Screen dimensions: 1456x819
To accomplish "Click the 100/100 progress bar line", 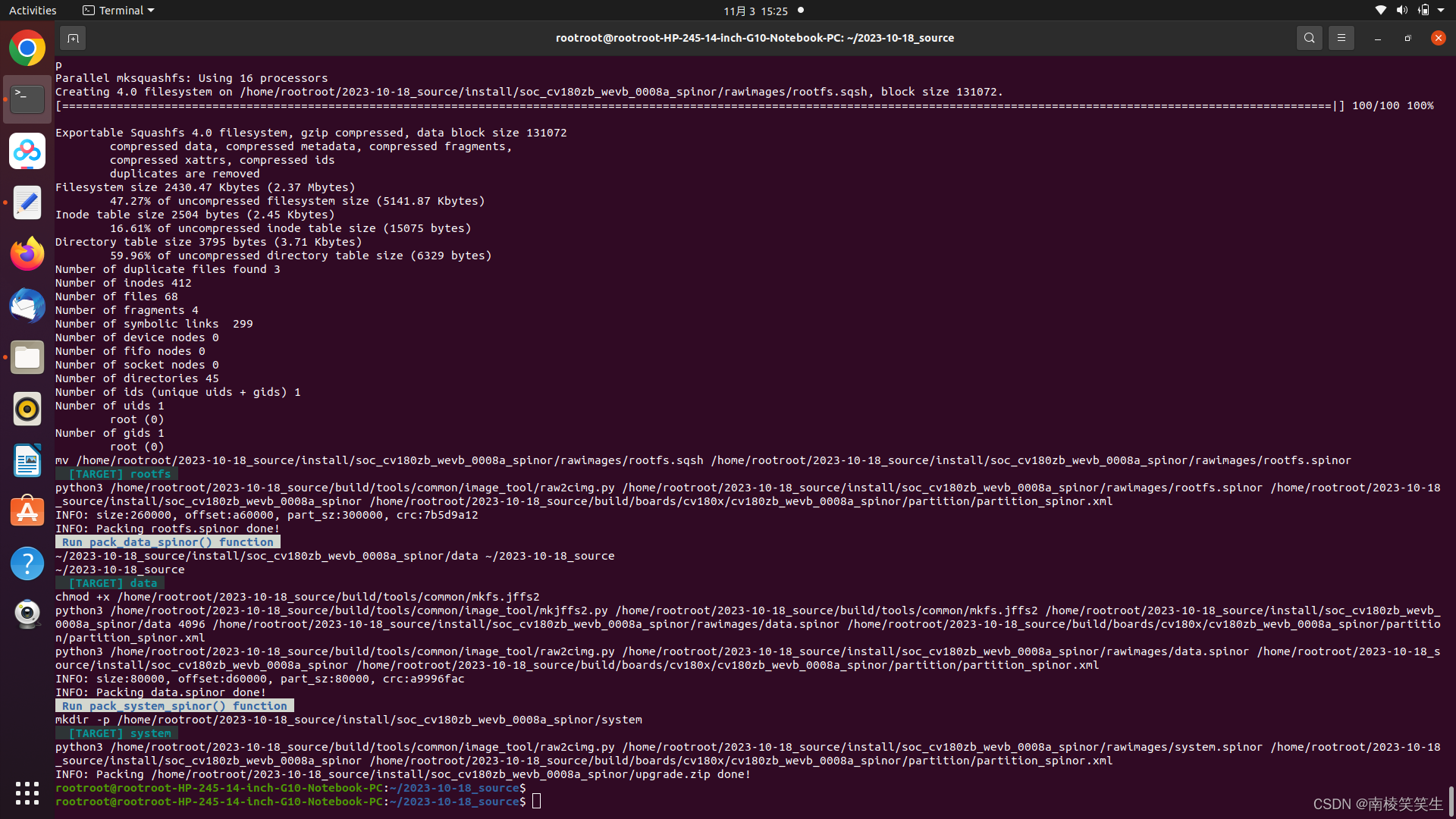I will pyautogui.click(x=745, y=105).
